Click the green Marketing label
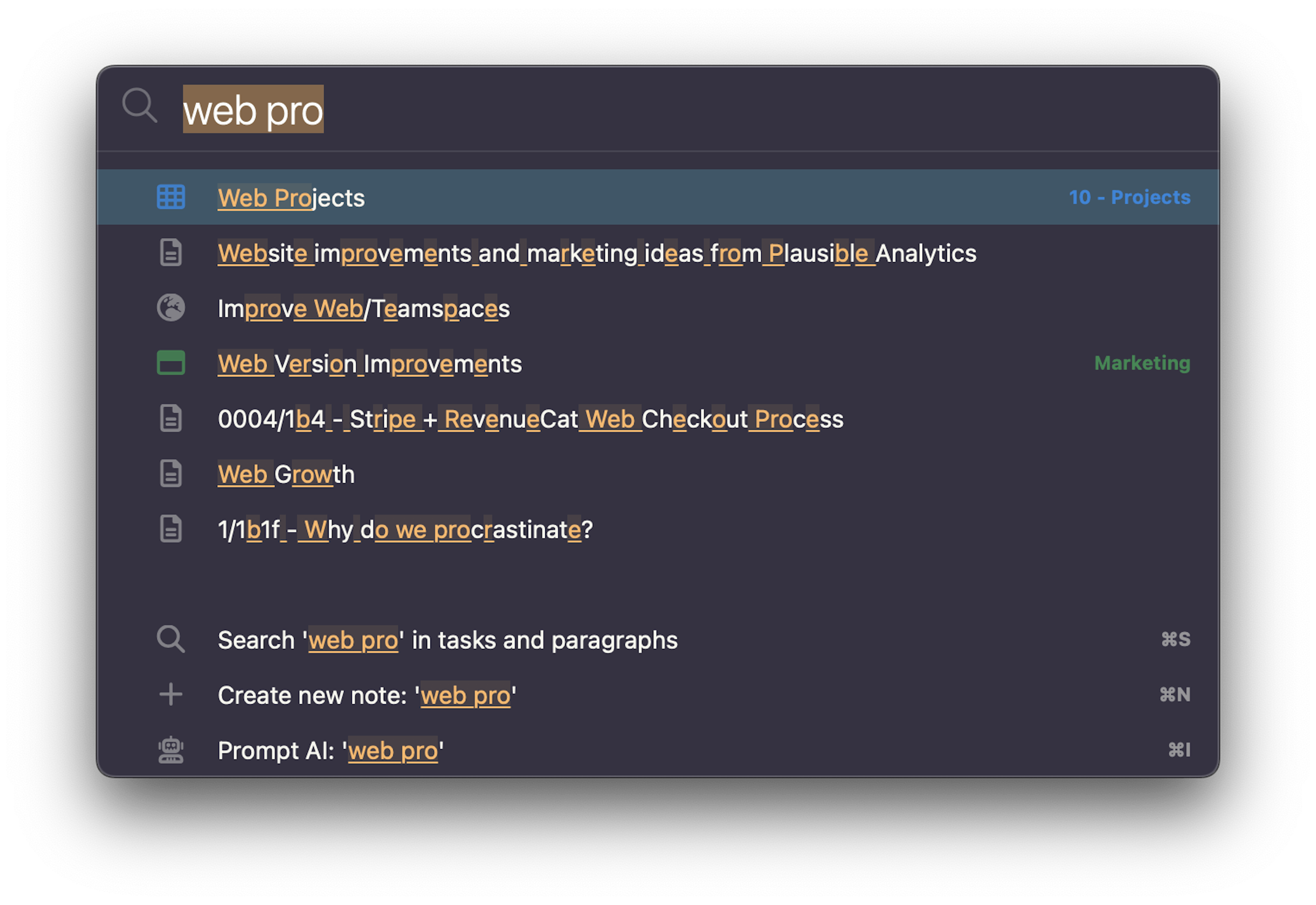Viewport: 1316px width, 905px height. [1142, 363]
